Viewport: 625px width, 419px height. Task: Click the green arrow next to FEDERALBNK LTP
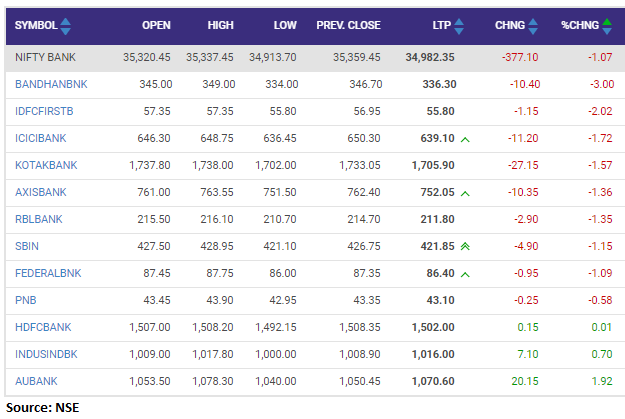[466, 273]
